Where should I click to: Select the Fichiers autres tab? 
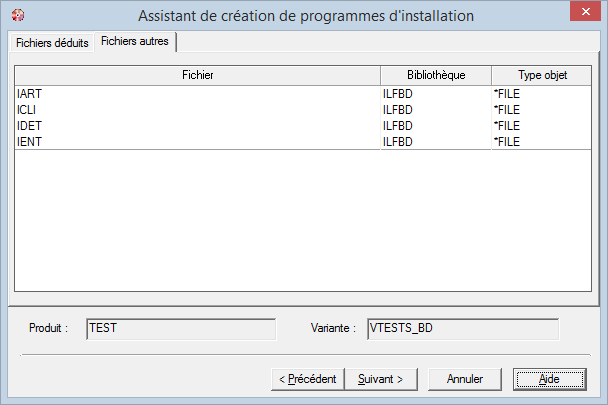point(134,42)
